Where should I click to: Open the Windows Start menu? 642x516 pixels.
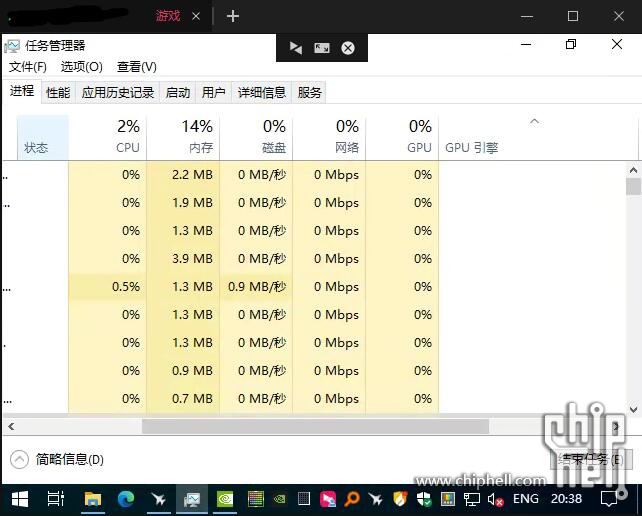(x=20, y=498)
